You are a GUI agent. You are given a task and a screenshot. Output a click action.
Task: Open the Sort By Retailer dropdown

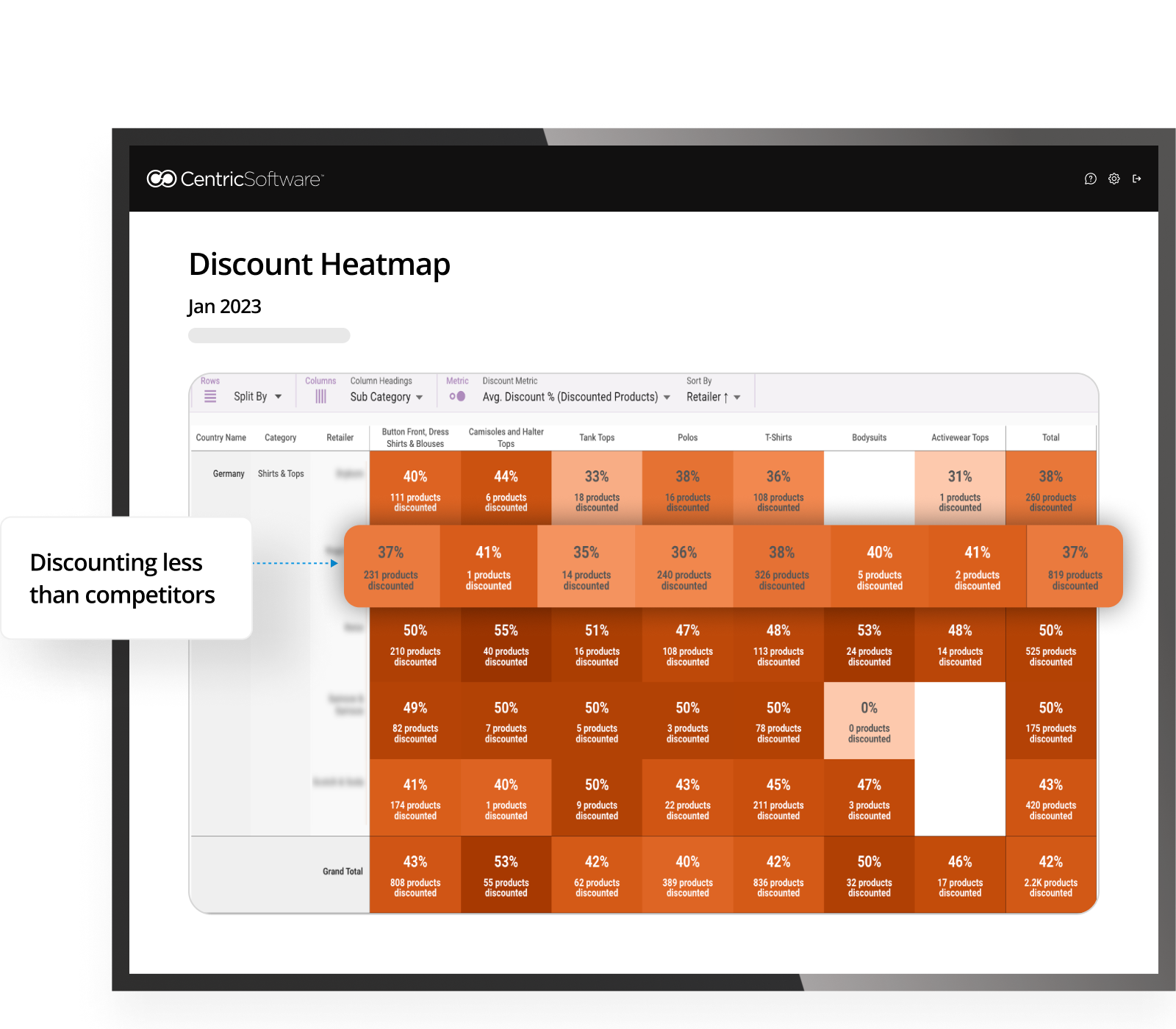(x=713, y=397)
